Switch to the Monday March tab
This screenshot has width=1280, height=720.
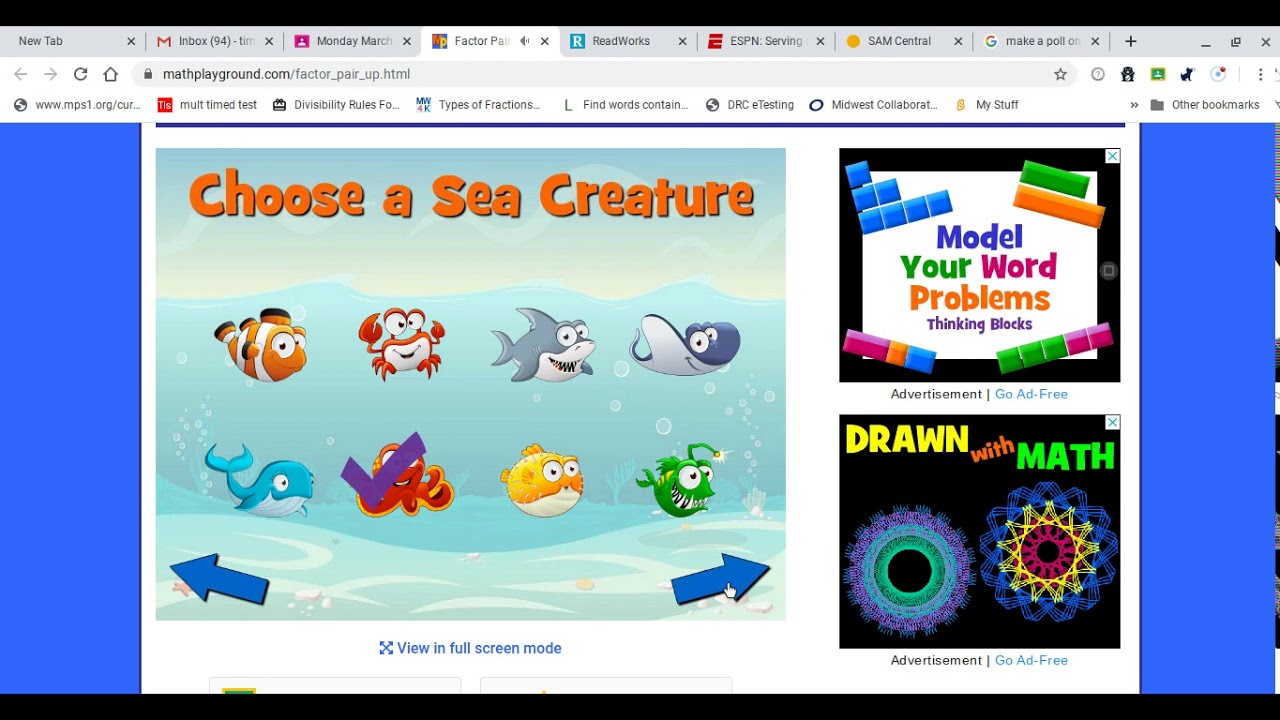[x=352, y=41]
